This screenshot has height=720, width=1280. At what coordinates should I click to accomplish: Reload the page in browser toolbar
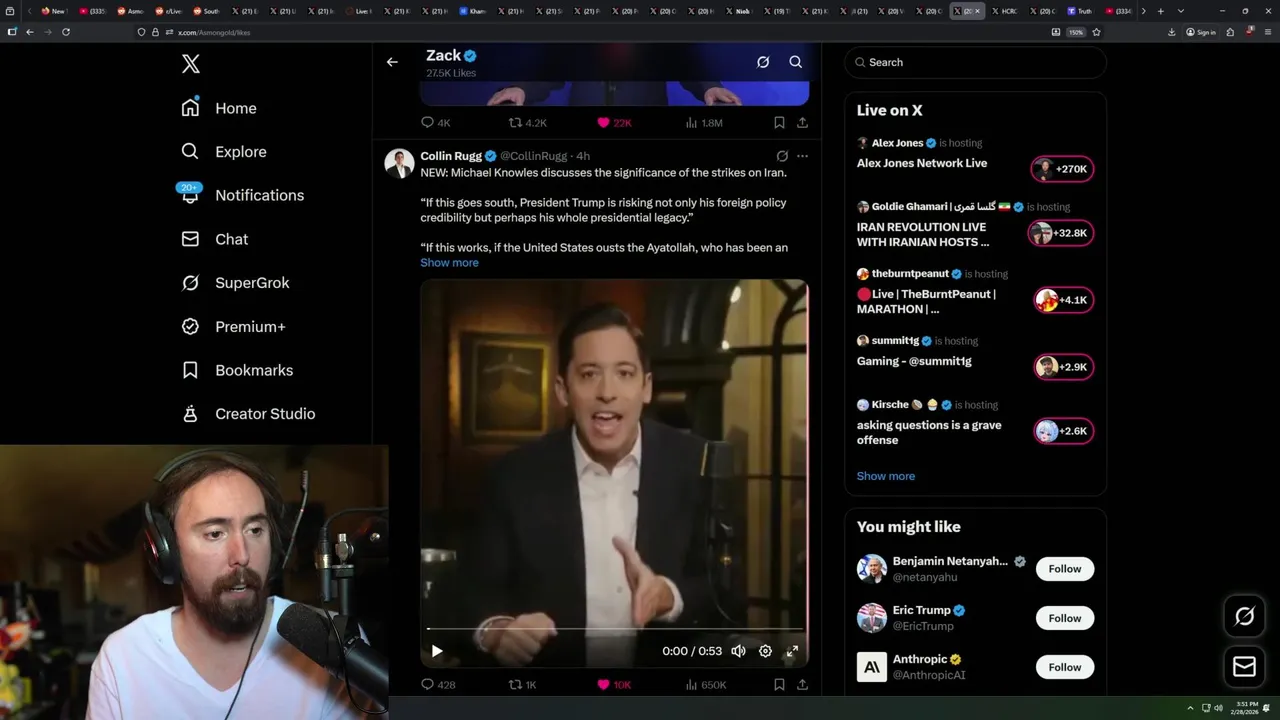66,32
